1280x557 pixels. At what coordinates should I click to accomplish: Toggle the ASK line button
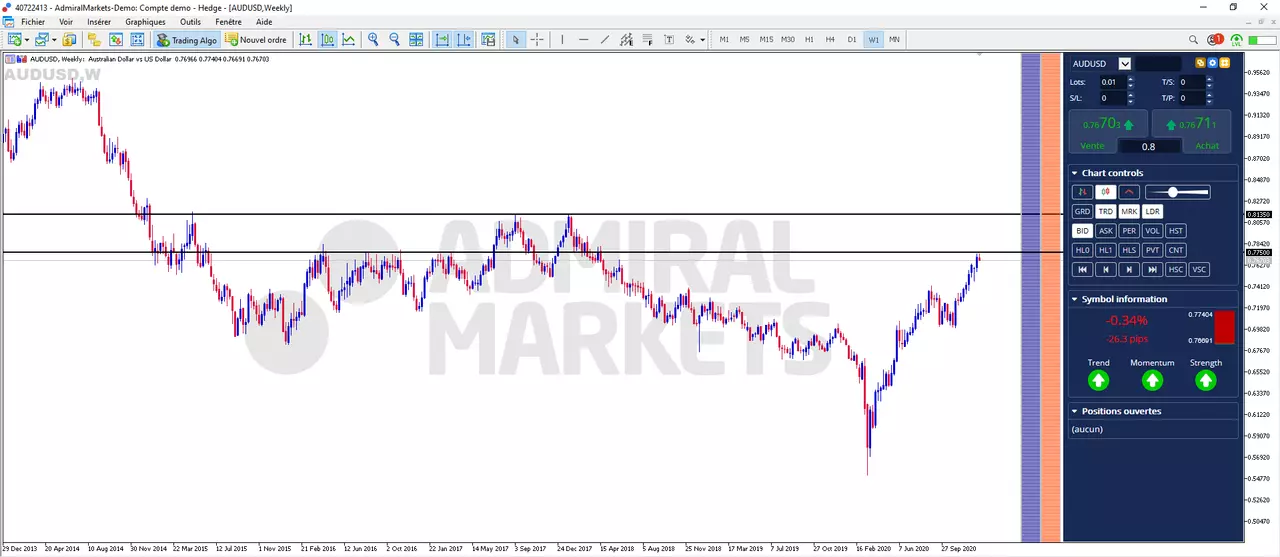pos(1105,231)
